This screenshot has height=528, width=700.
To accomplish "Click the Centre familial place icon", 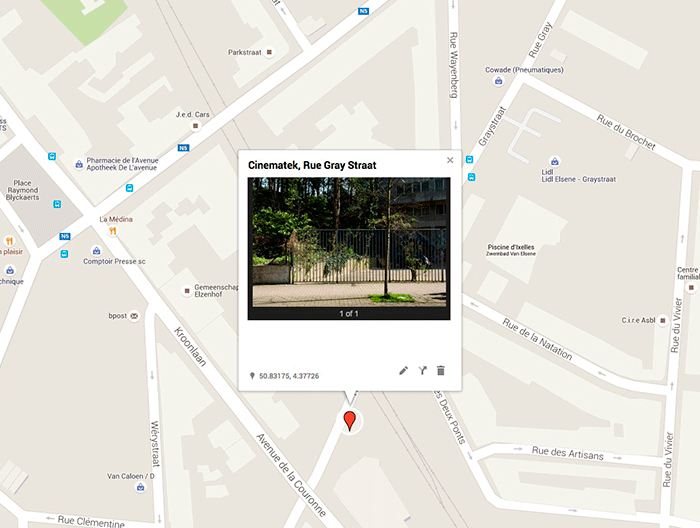I will [x=691, y=287].
